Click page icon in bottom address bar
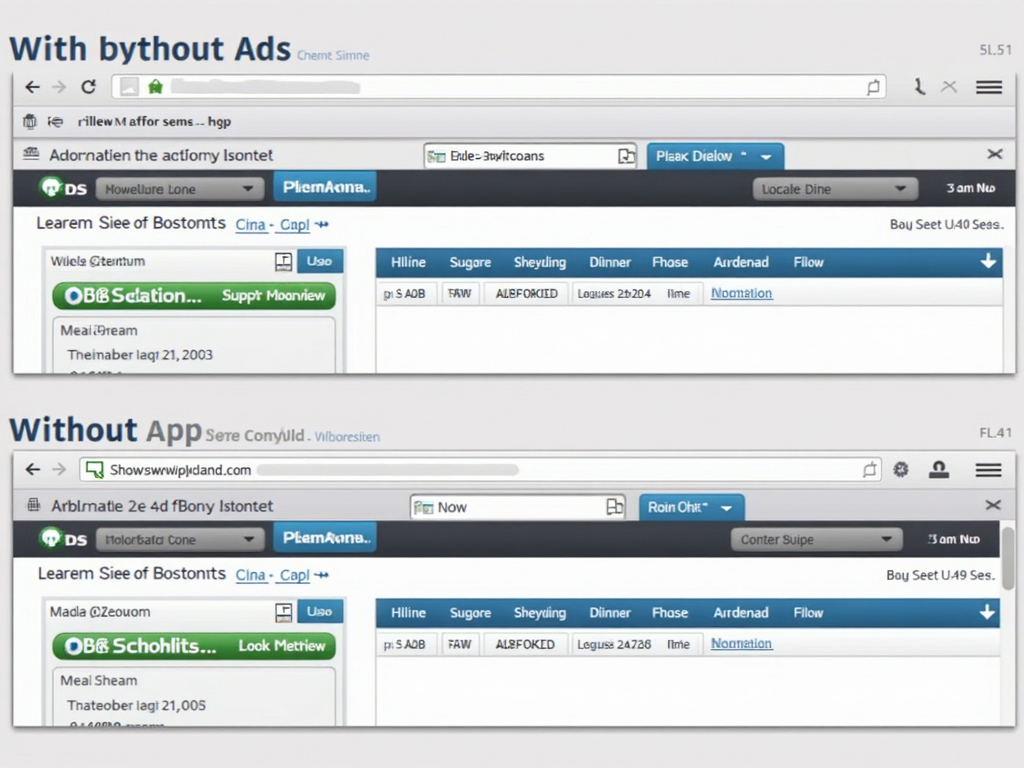1024x768 pixels. coord(95,470)
